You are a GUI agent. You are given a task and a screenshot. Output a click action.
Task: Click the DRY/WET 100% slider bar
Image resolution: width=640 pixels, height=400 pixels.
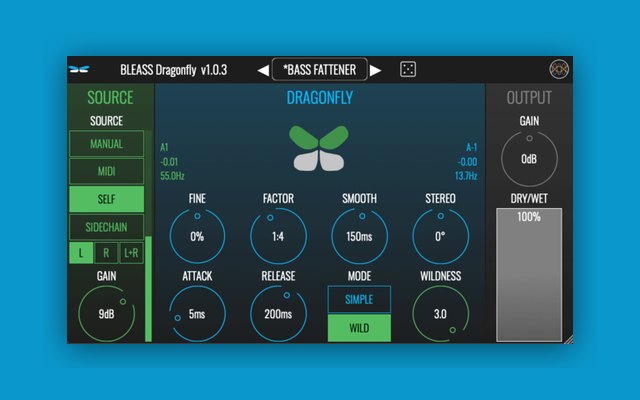pos(529,275)
